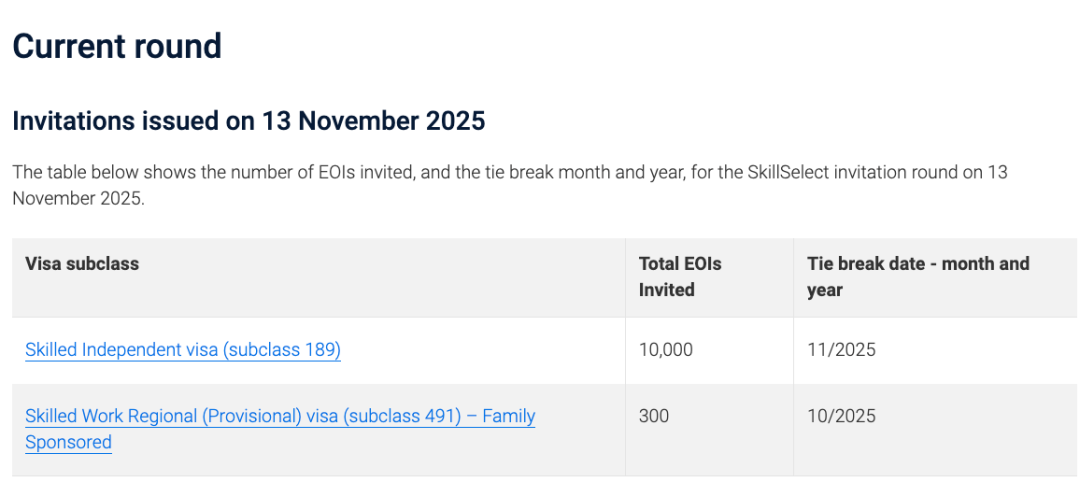Open Skilled Work Regional subclass 491 Family Sponsored link
1080x482 pixels.
point(280,416)
